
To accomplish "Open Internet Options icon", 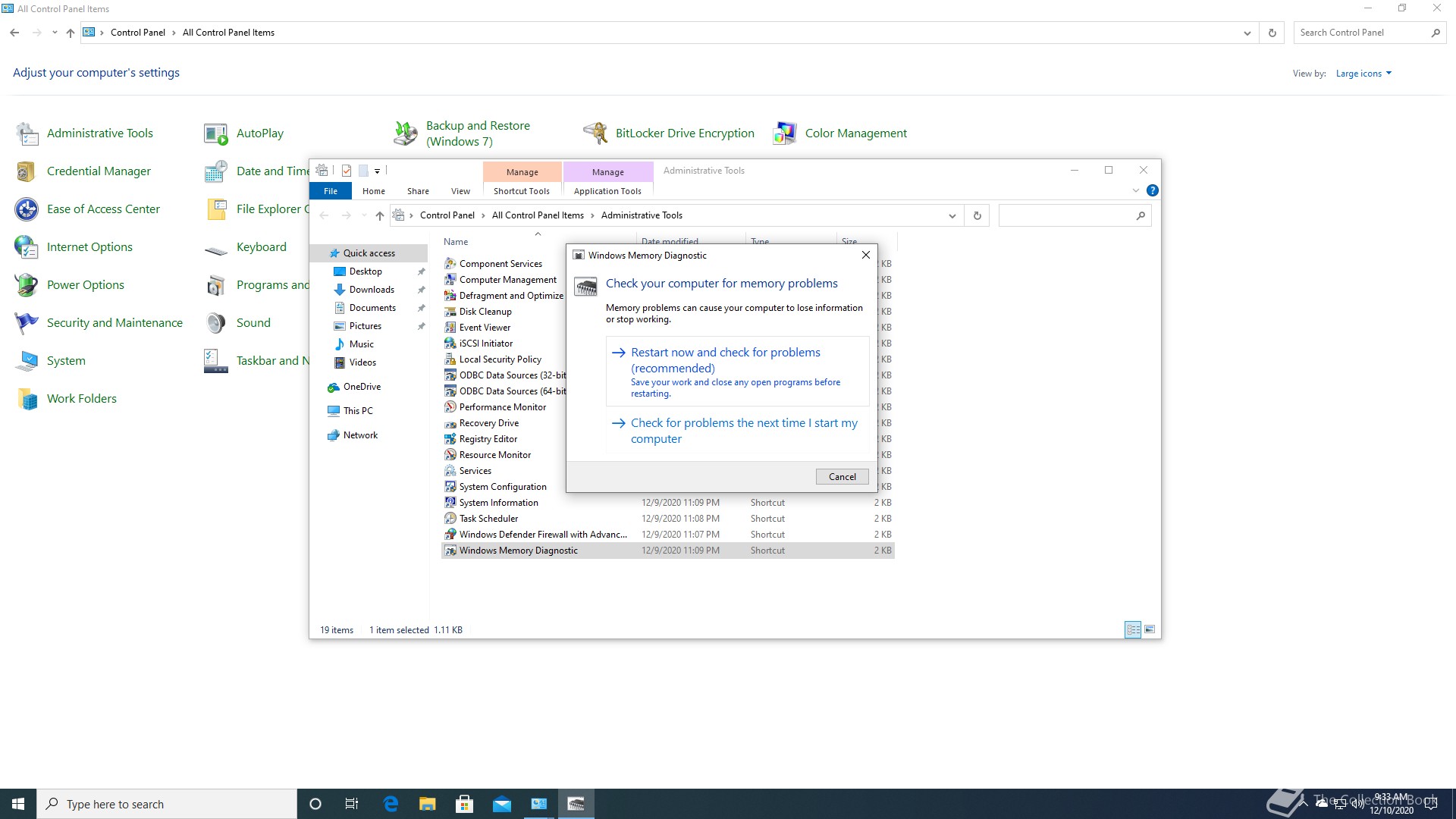I will point(27,247).
